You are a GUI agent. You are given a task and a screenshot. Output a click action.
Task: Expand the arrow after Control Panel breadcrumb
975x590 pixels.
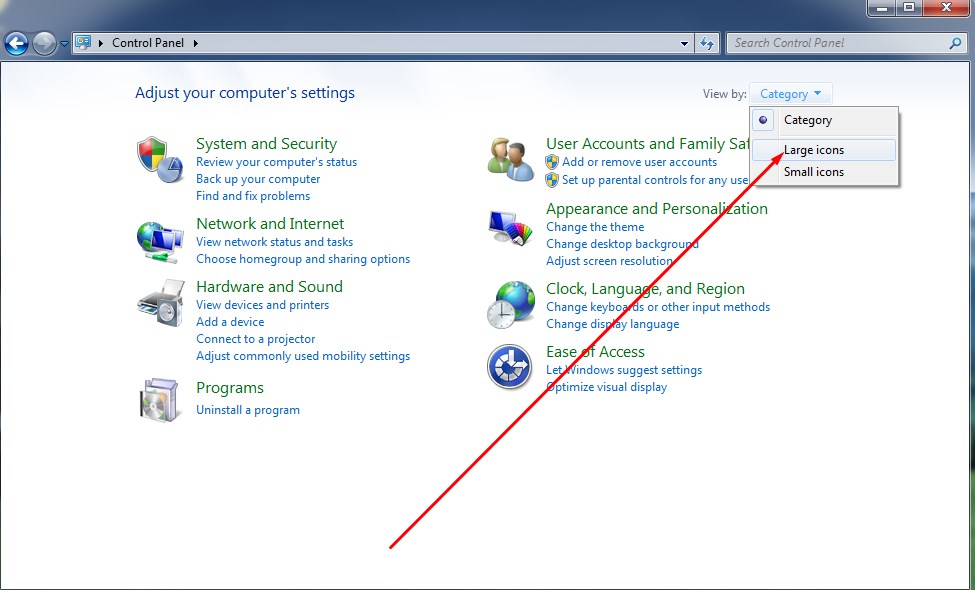tap(195, 43)
